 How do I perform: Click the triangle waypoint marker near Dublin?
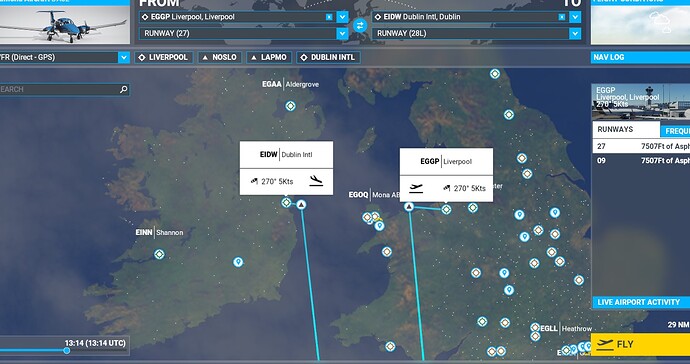pos(301,205)
